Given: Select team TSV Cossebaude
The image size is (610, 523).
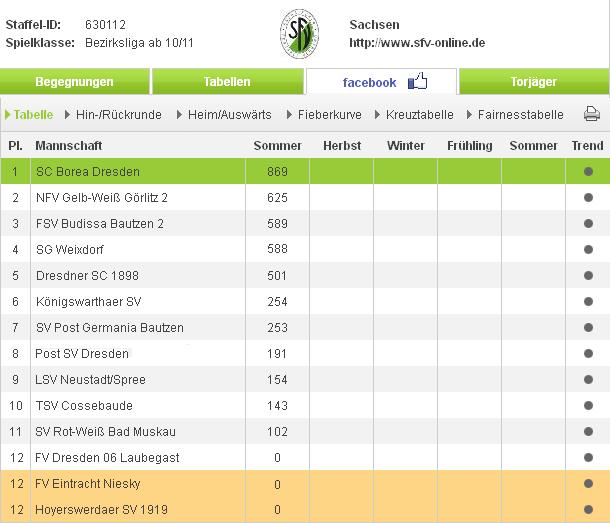Looking at the screenshot, I should coord(84,405).
